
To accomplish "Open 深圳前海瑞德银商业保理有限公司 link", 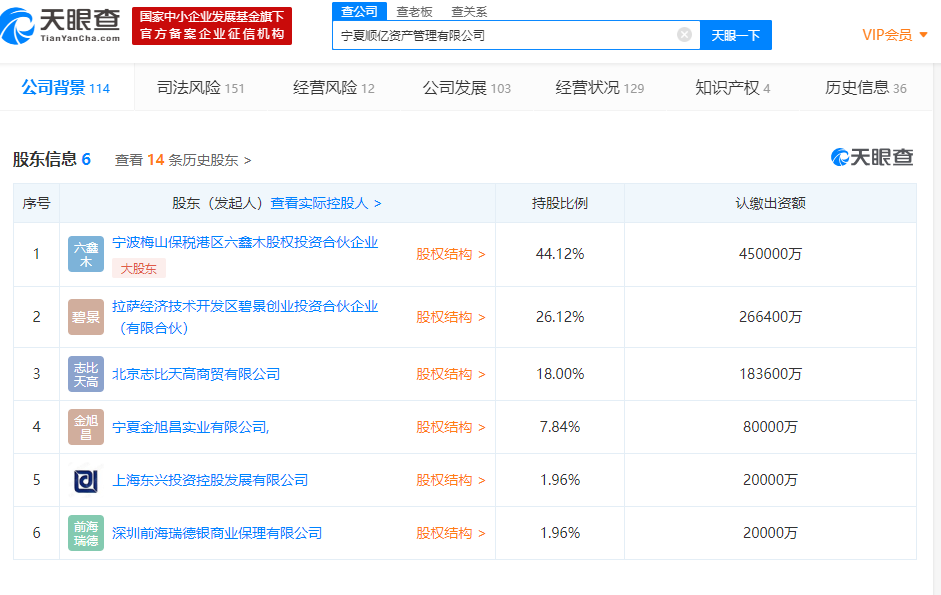I will tap(217, 533).
